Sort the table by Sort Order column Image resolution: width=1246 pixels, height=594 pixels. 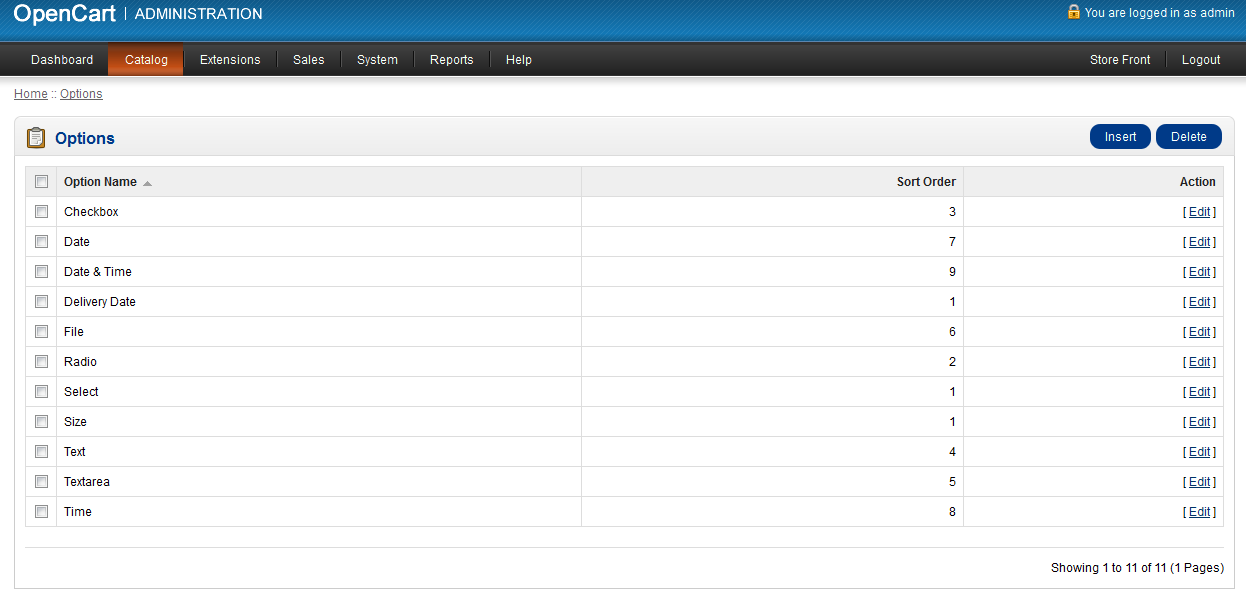tap(925, 182)
